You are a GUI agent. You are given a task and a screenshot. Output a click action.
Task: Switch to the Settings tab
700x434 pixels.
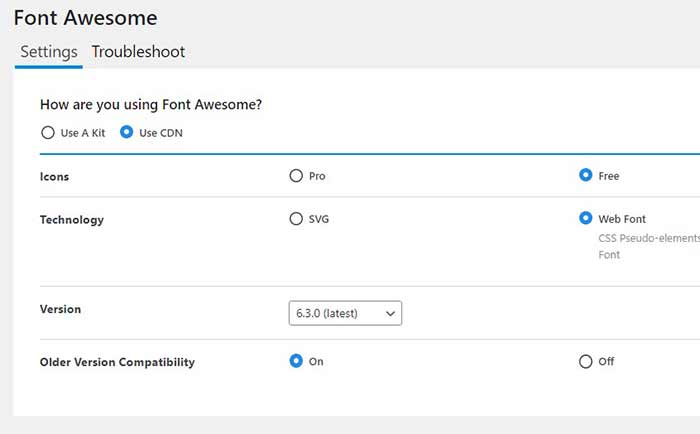pos(48,52)
